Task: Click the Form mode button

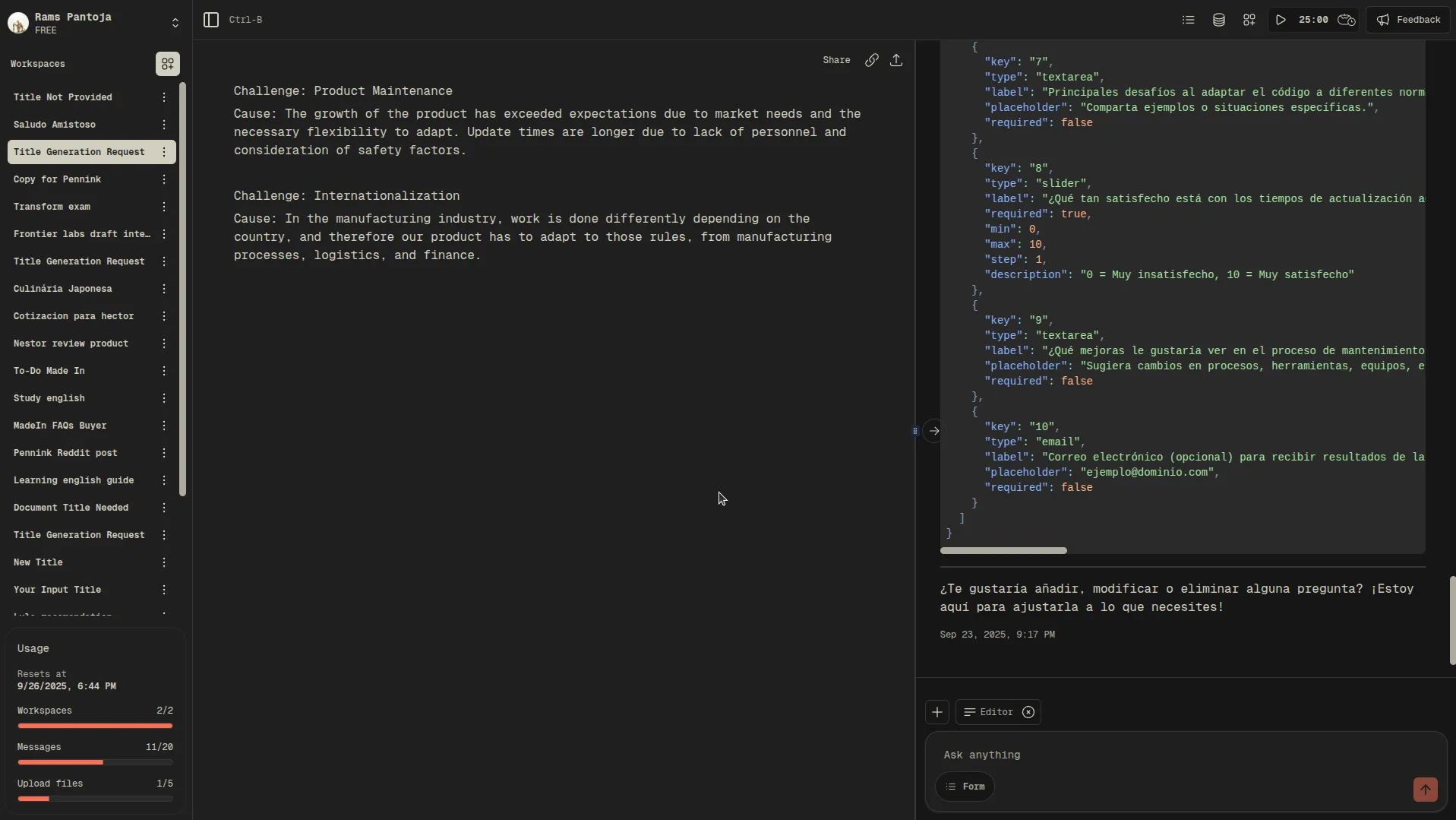Action: [965, 787]
